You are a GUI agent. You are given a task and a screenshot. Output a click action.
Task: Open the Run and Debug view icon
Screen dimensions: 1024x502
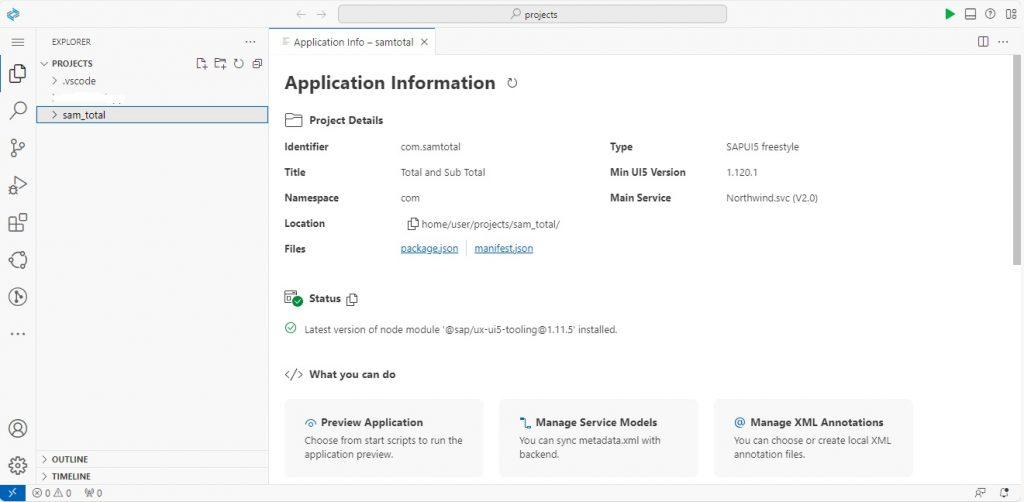18,185
